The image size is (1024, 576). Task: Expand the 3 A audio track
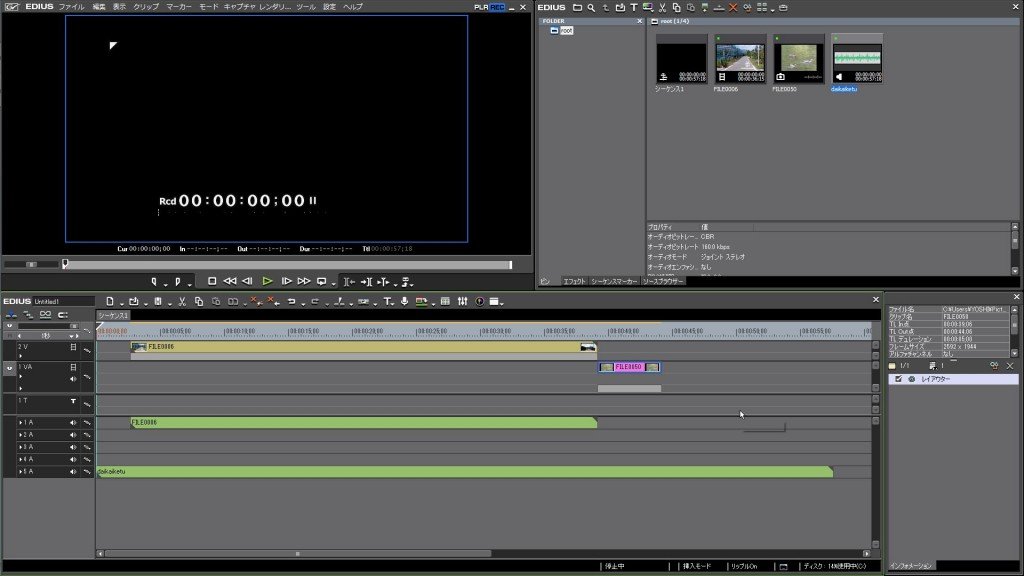[20, 447]
